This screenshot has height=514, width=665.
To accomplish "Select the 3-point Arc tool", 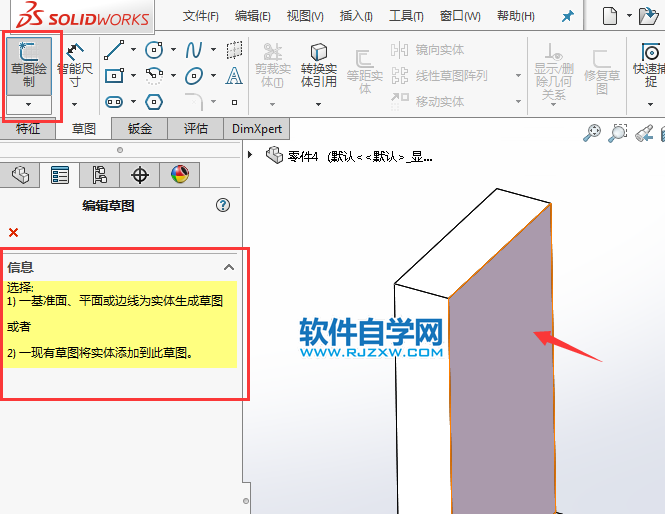I will coord(154,76).
